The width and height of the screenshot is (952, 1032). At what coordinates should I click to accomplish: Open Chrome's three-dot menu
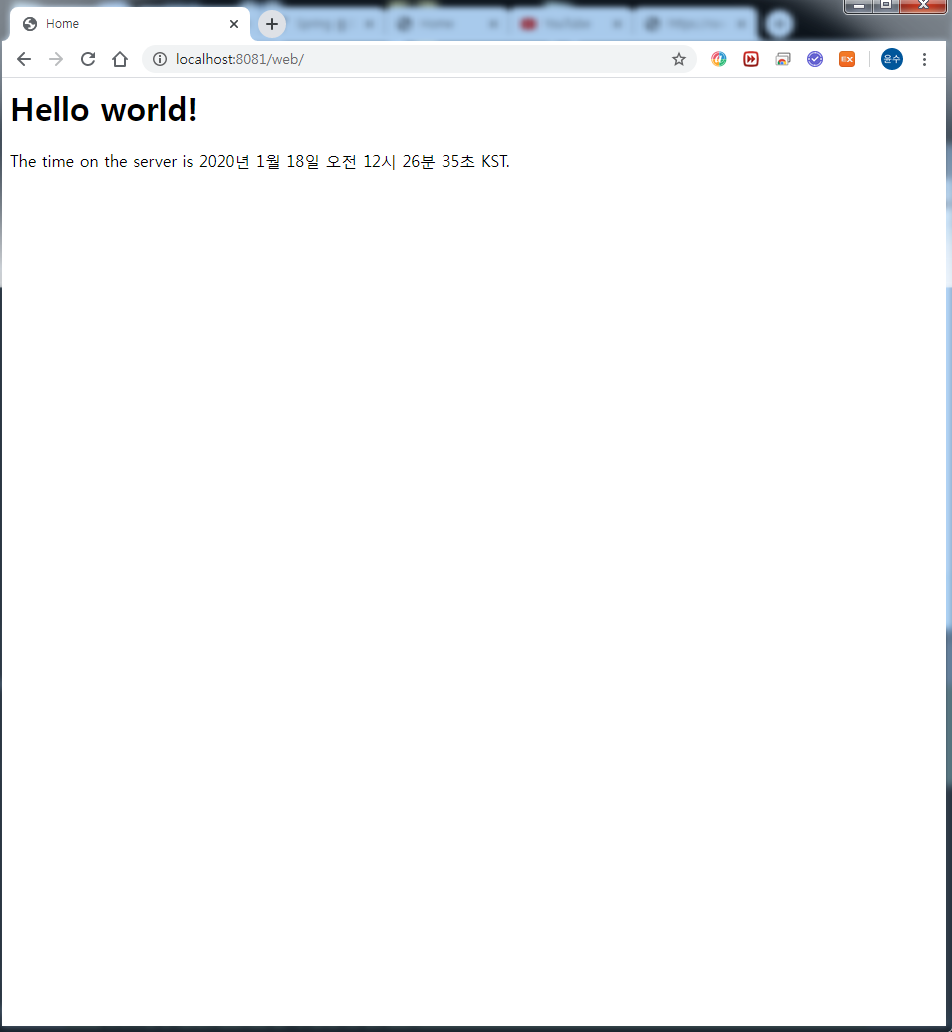click(x=924, y=59)
